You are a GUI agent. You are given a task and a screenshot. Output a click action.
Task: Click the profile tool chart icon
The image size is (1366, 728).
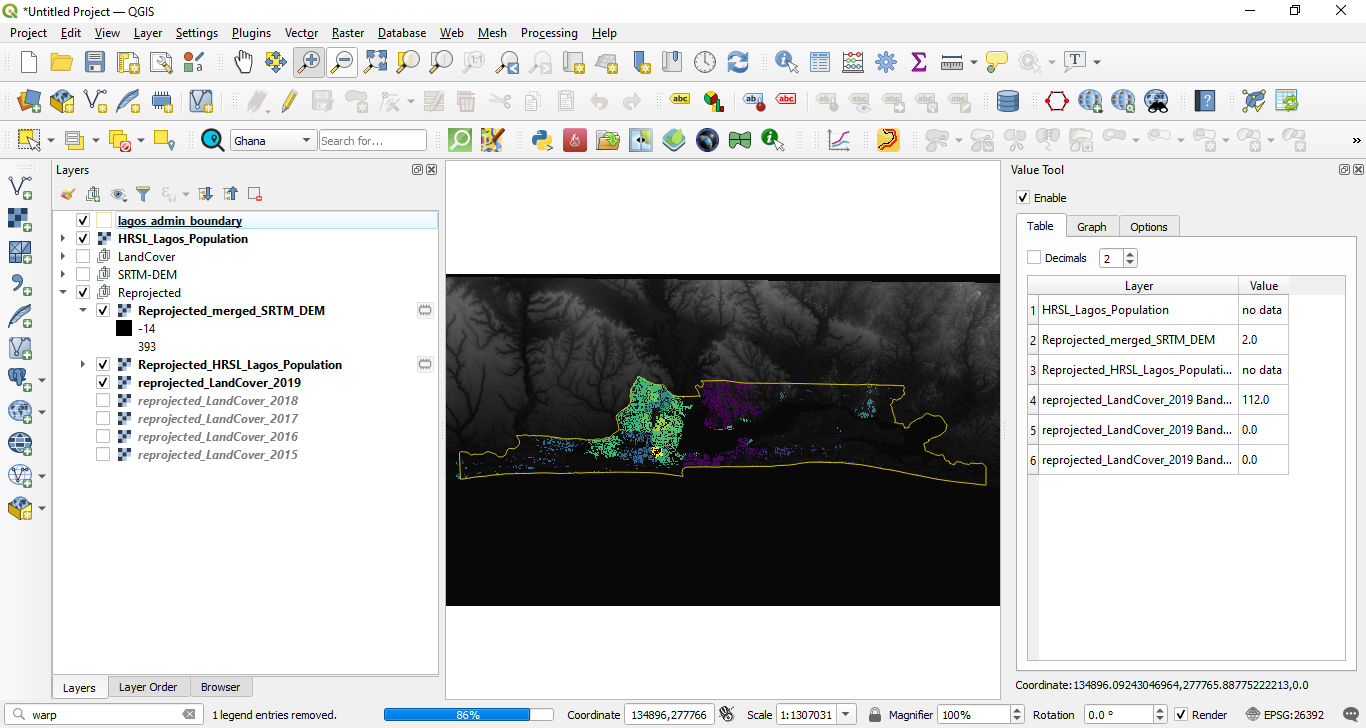pos(838,140)
